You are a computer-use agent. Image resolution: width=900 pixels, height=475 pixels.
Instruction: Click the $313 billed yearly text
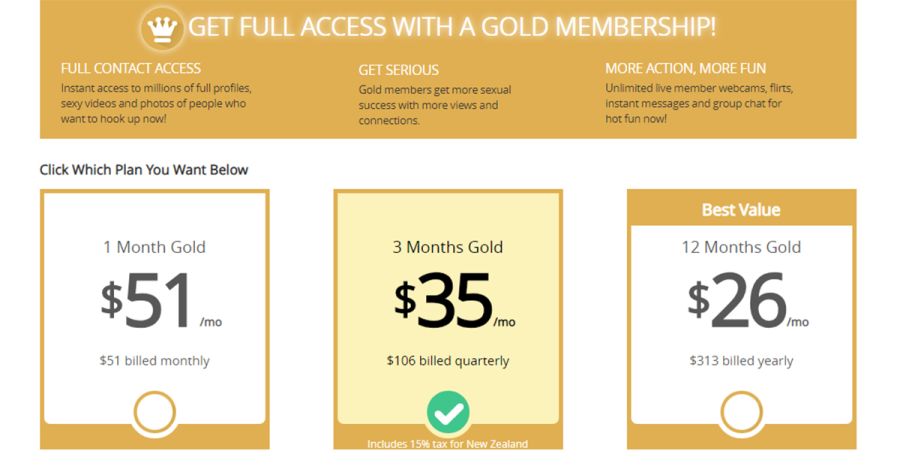(741, 361)
